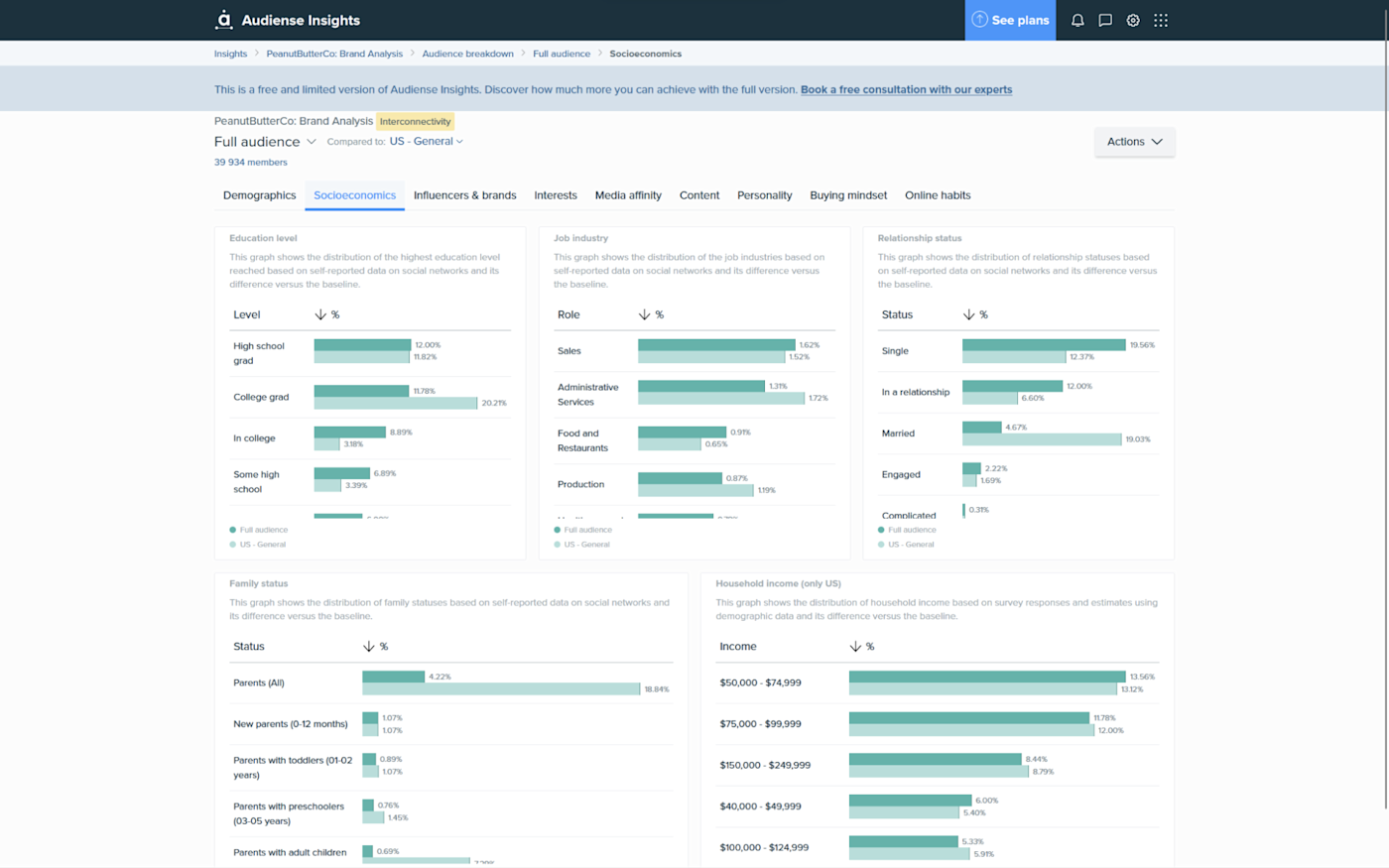Click the Income column header
This screenshot has height=868, width=1389.
pyautogui.click(x=738, y=646)
